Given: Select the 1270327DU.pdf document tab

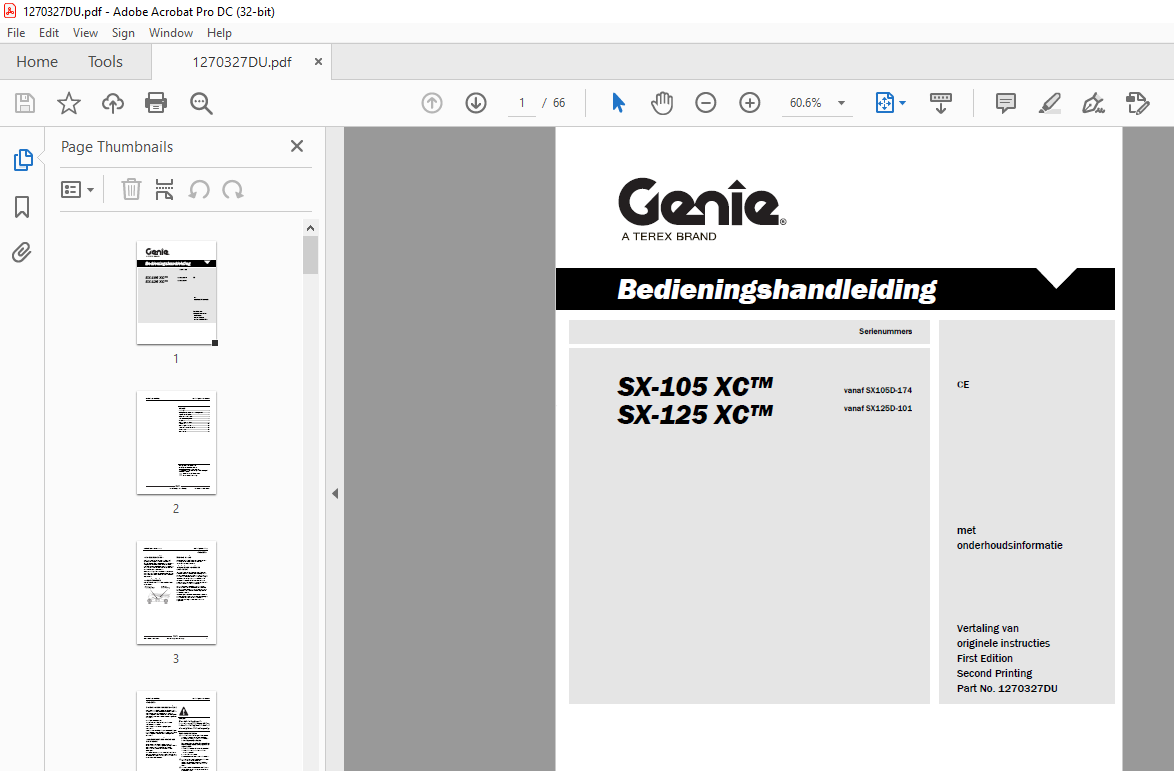Looking at the screenshot, I should coord(242,62).
